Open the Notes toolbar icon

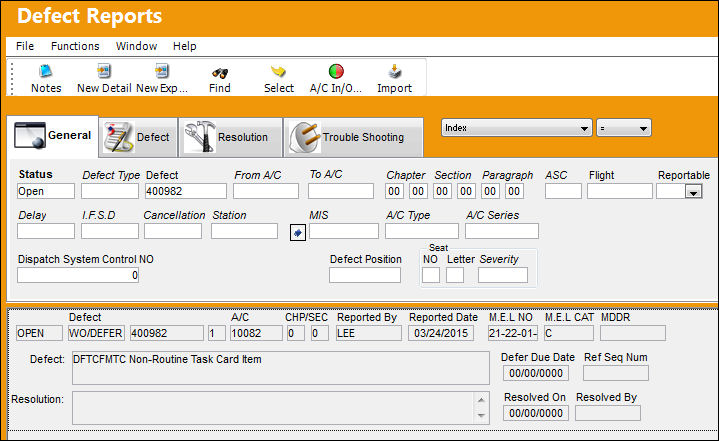tap(46, 71)
